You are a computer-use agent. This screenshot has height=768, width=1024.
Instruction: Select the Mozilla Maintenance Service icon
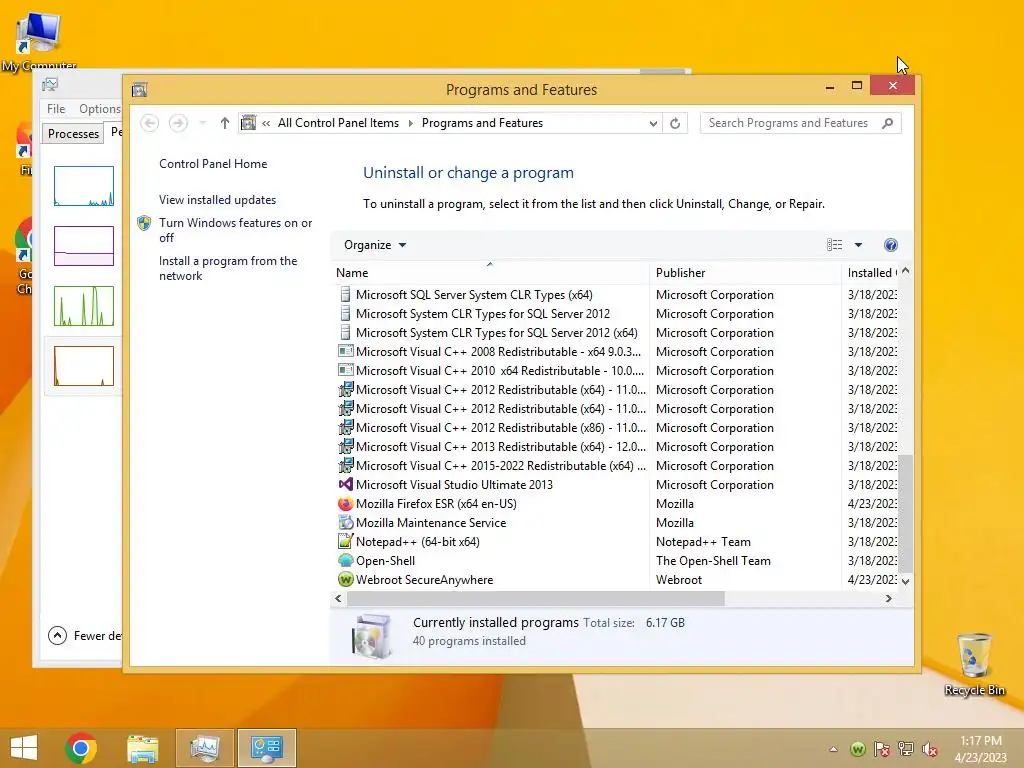(345, 522)
